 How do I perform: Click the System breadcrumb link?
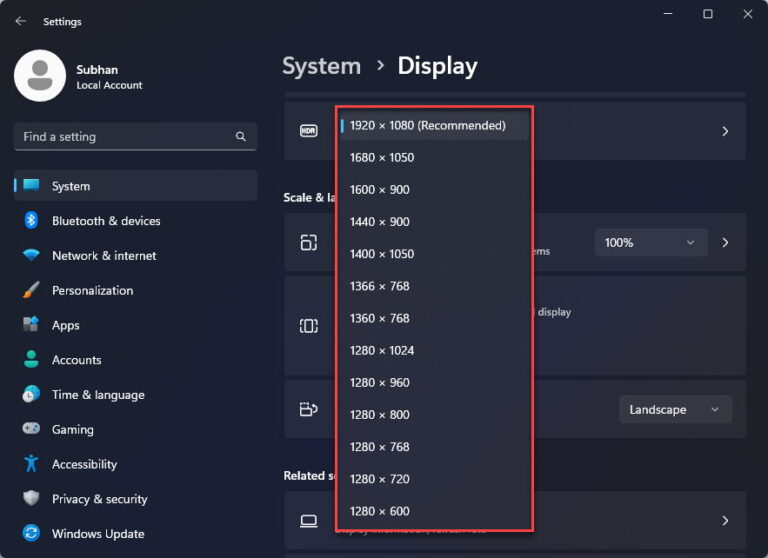point(321,67)
